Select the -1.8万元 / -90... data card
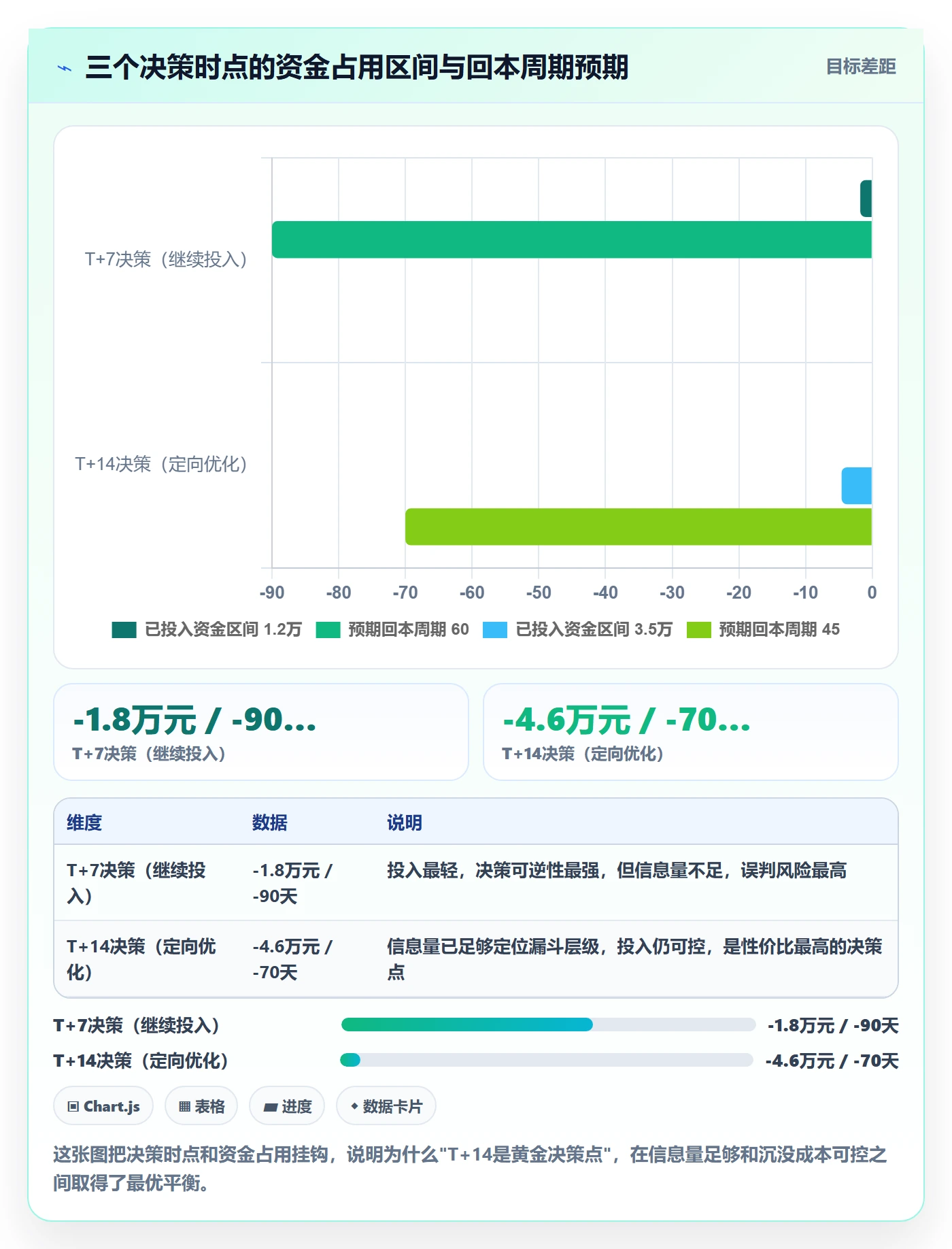Screen dimensions: 952x1249 (x=261, y=732)
